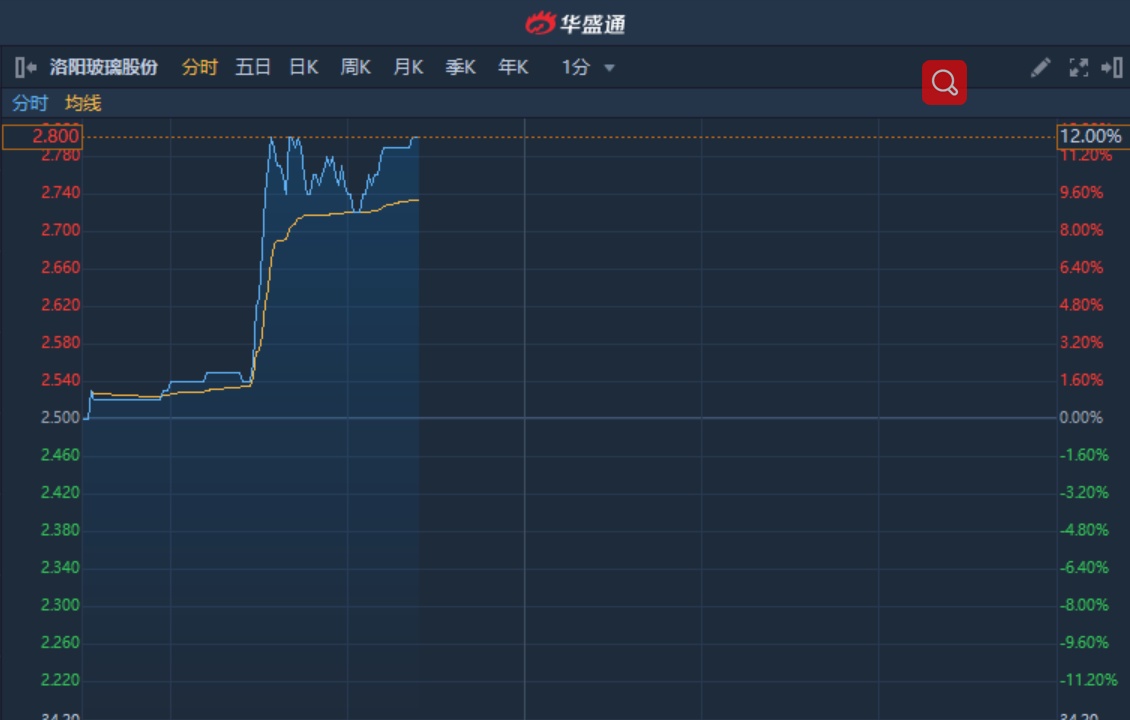Open 周K weekly candlestick view
This screenshot has width=1130, height=720.
(355, 67)
